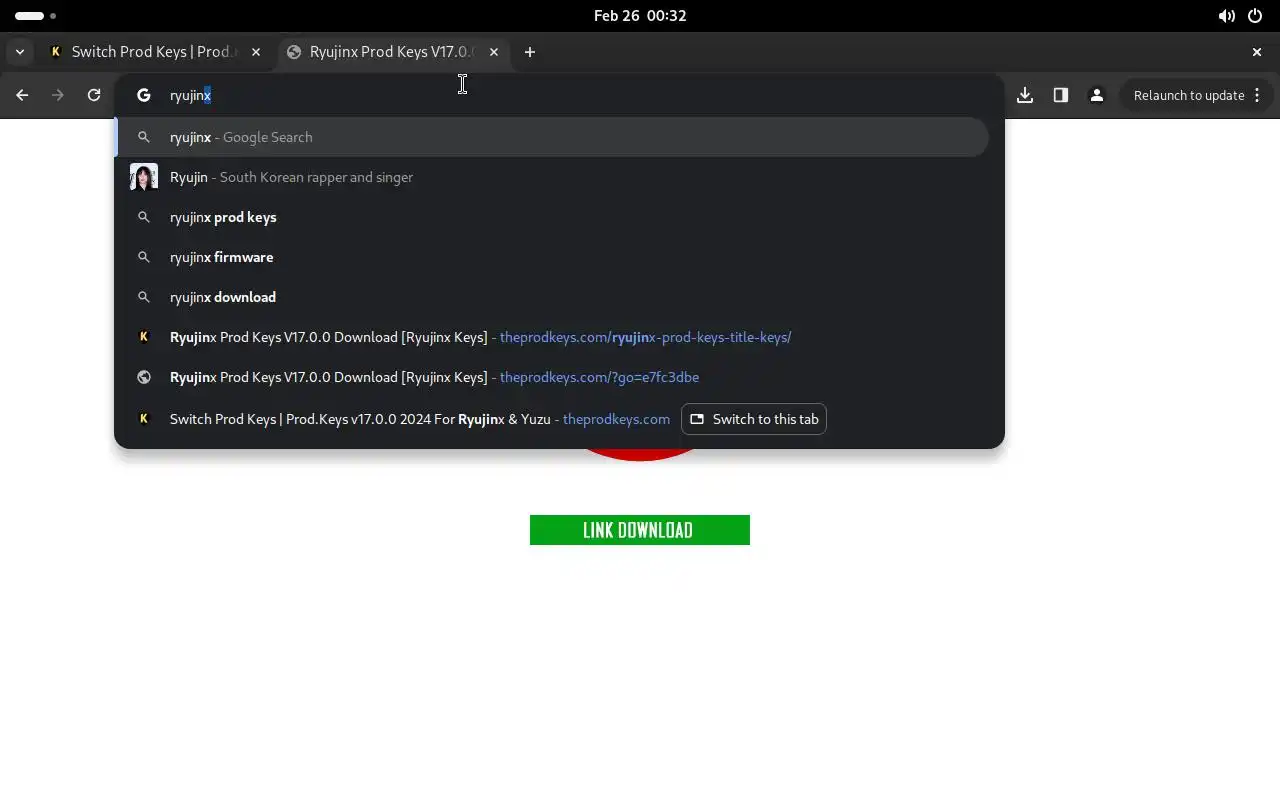Switch to the Switch Prod Keys tab
Viewport: 1280px width, 800px height.
(155, 52)
